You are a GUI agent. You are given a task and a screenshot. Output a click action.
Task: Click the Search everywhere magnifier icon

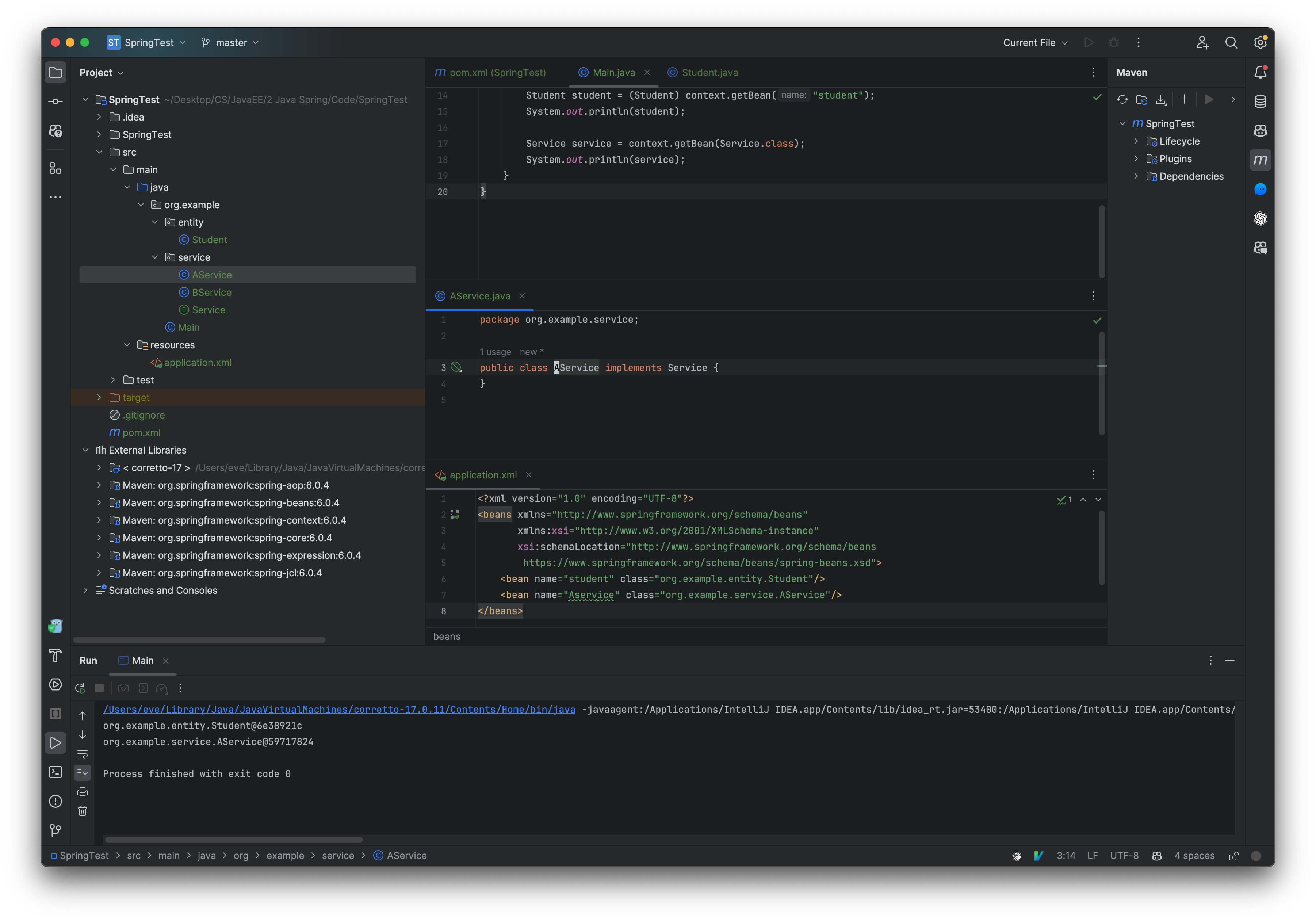pyautogui.click(x=1232, y=42)
